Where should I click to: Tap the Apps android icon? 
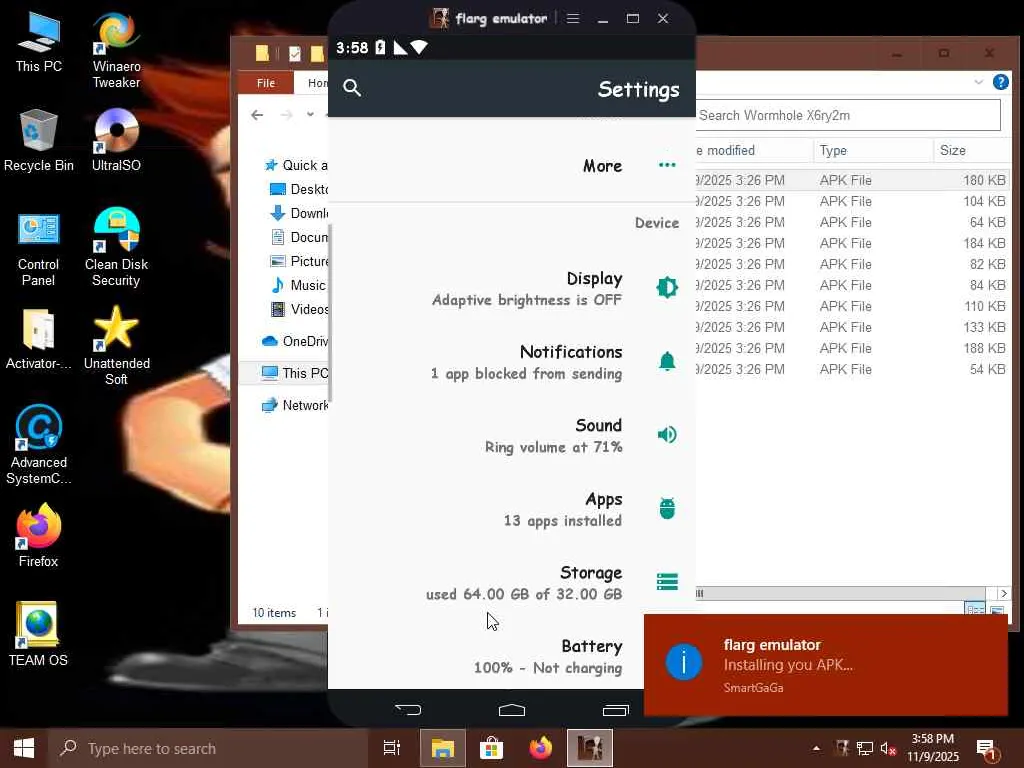pyautogui.click(x=667, y=508)
